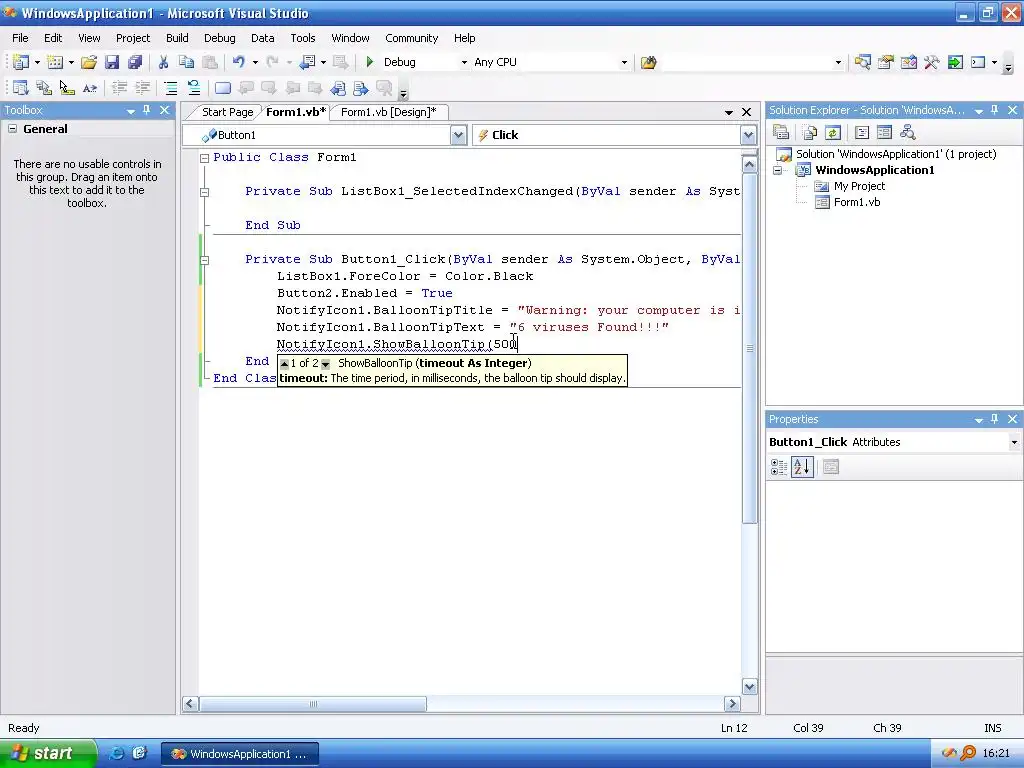Click the Internet Explorer quick launch icon
This screenshot has height=768, width=1024.
point(118,753)
